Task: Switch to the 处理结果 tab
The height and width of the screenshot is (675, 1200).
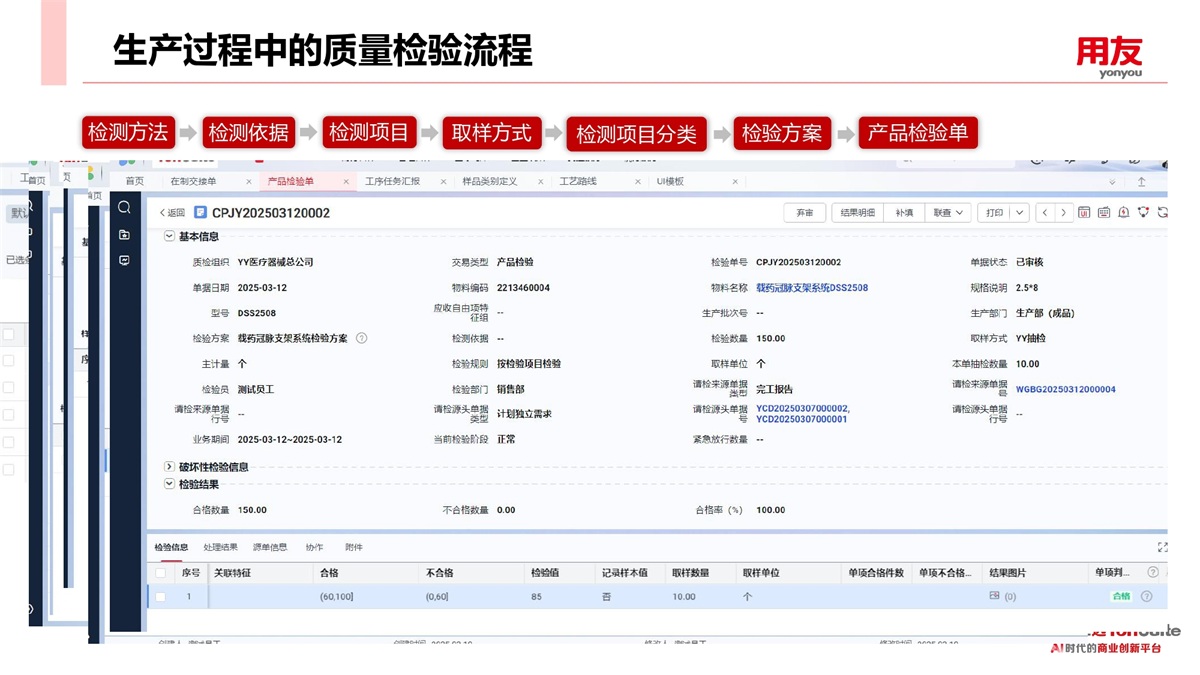Action: click(x=220, y=547)
